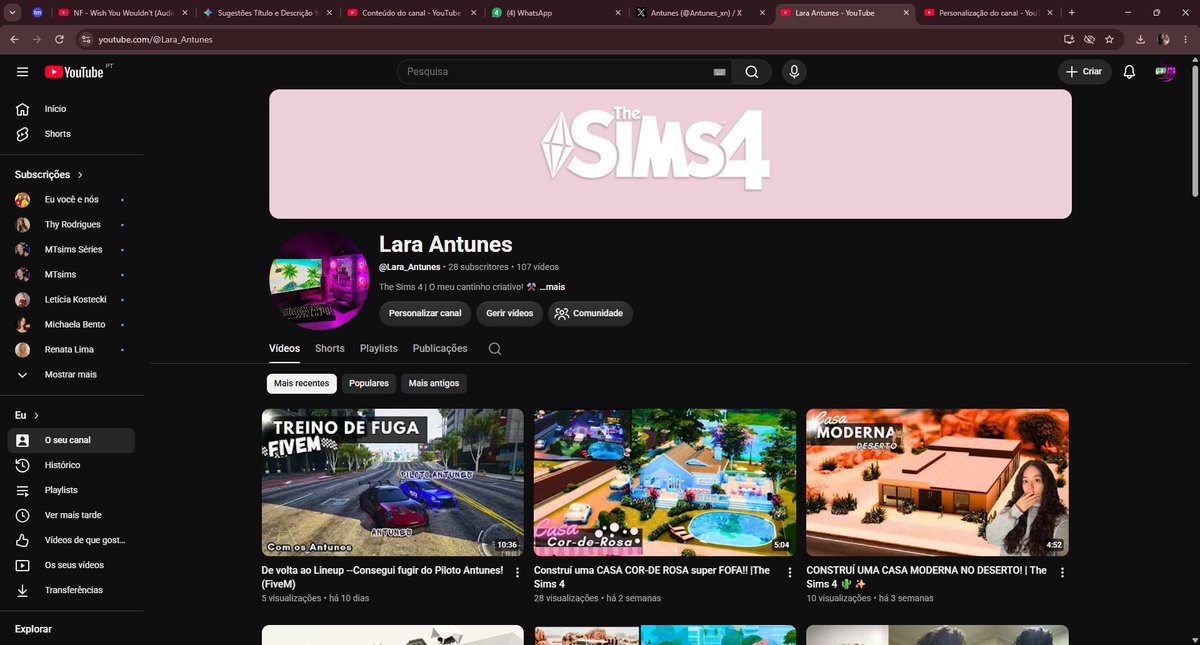1200x645 pixels.
Task: Open the on-screen keyboard icon in search
Action: [x=718, y=72]
